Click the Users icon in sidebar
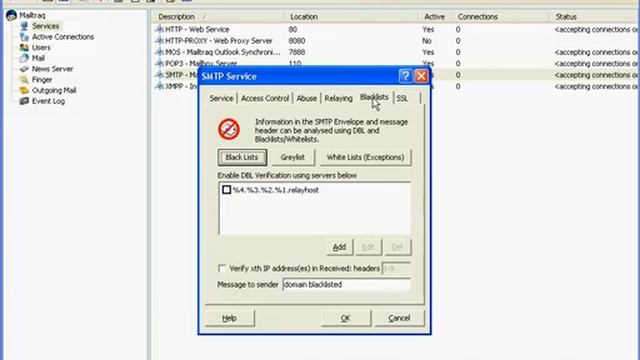This screenshot has width=640, height=360. tap(24, 47)
